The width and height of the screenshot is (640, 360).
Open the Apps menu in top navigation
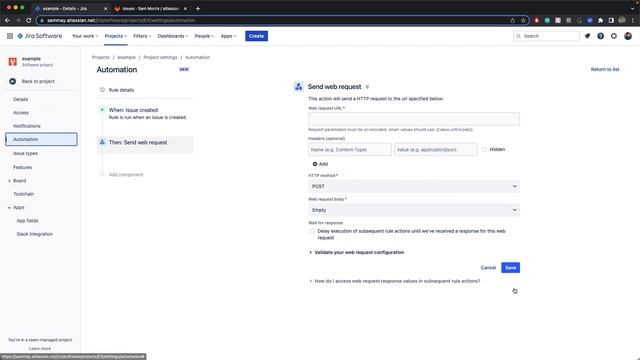point(228,36)
